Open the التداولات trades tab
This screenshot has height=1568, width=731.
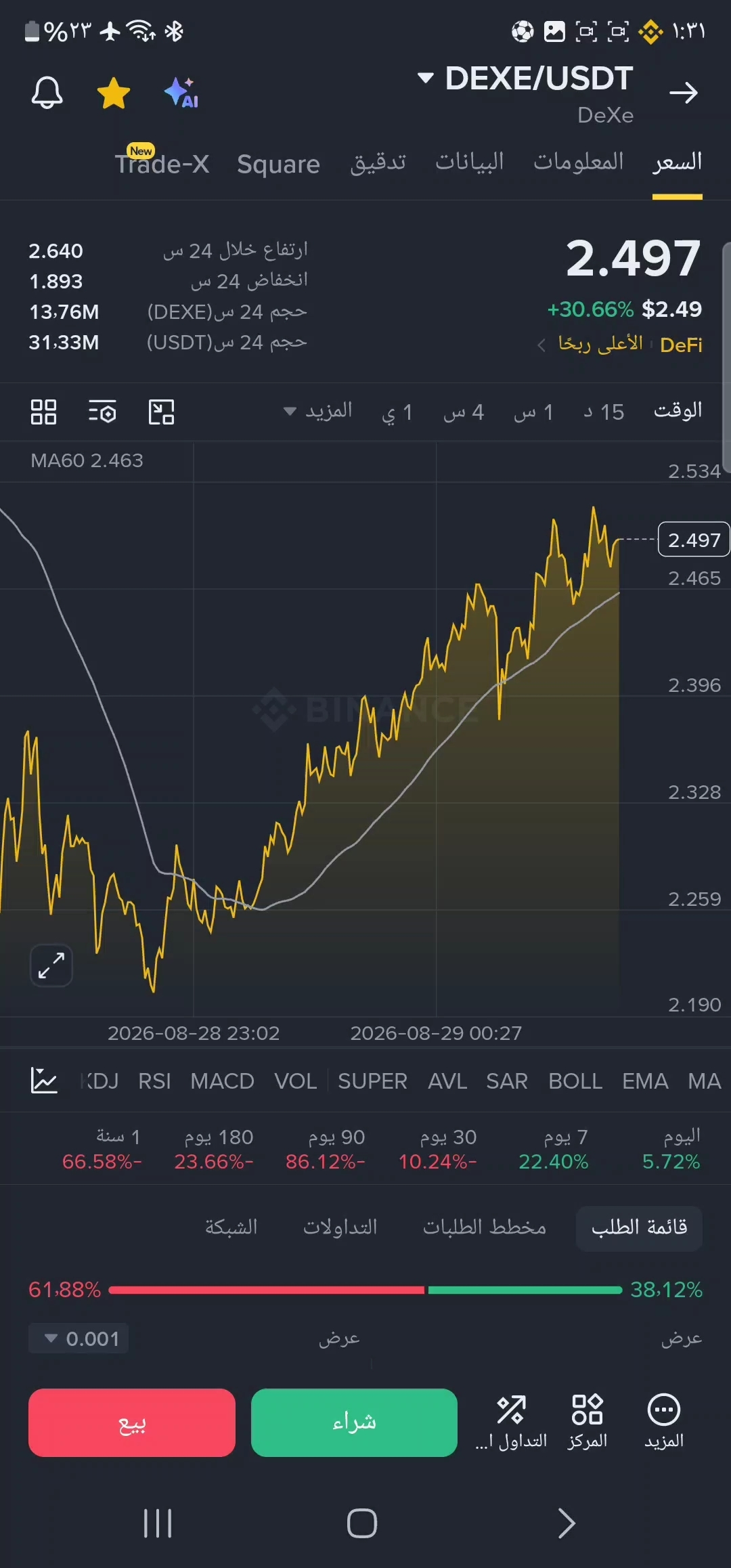tap(340, 1227)
